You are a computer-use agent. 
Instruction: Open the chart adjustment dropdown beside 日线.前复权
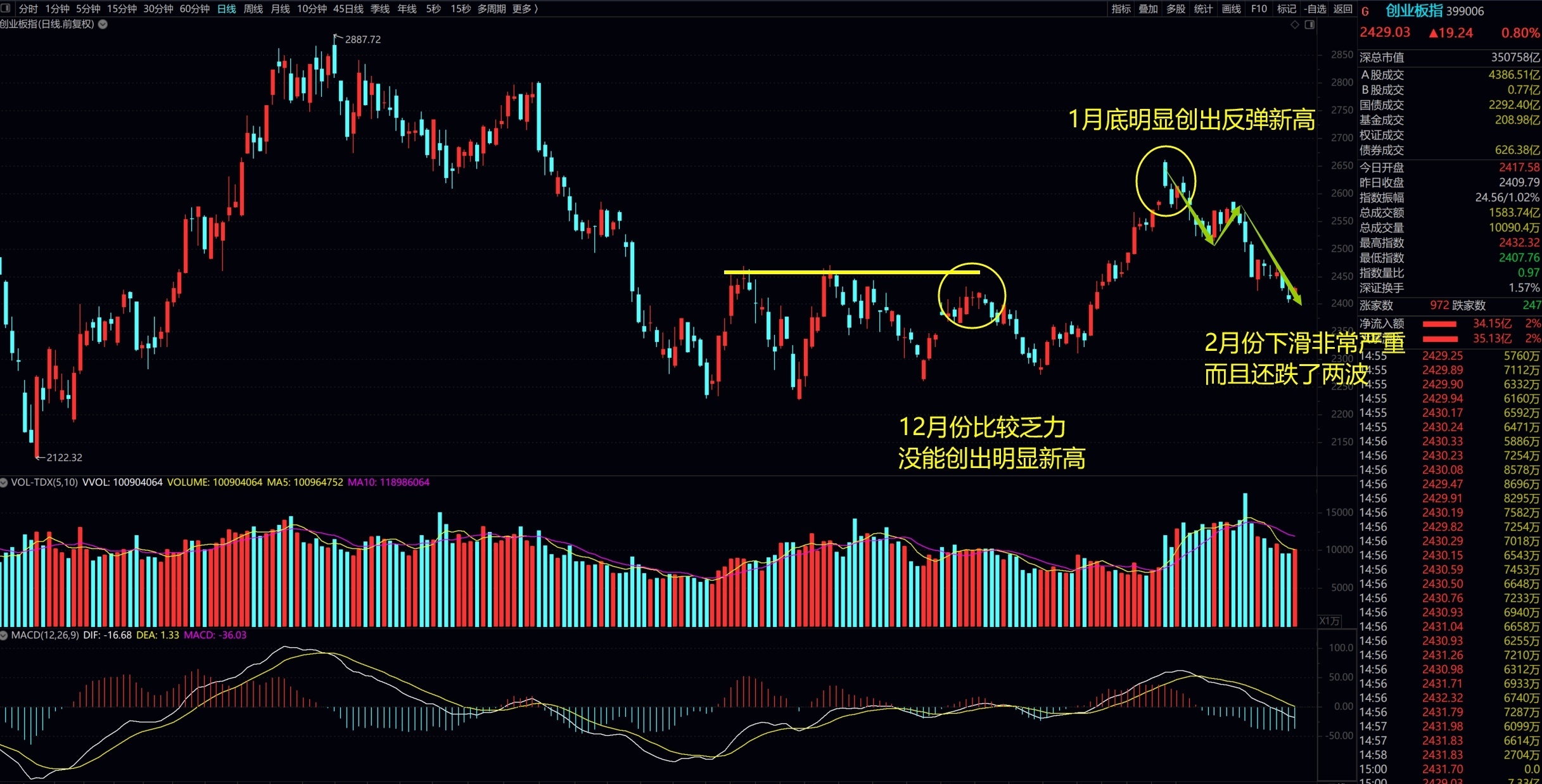pos(103,24)
